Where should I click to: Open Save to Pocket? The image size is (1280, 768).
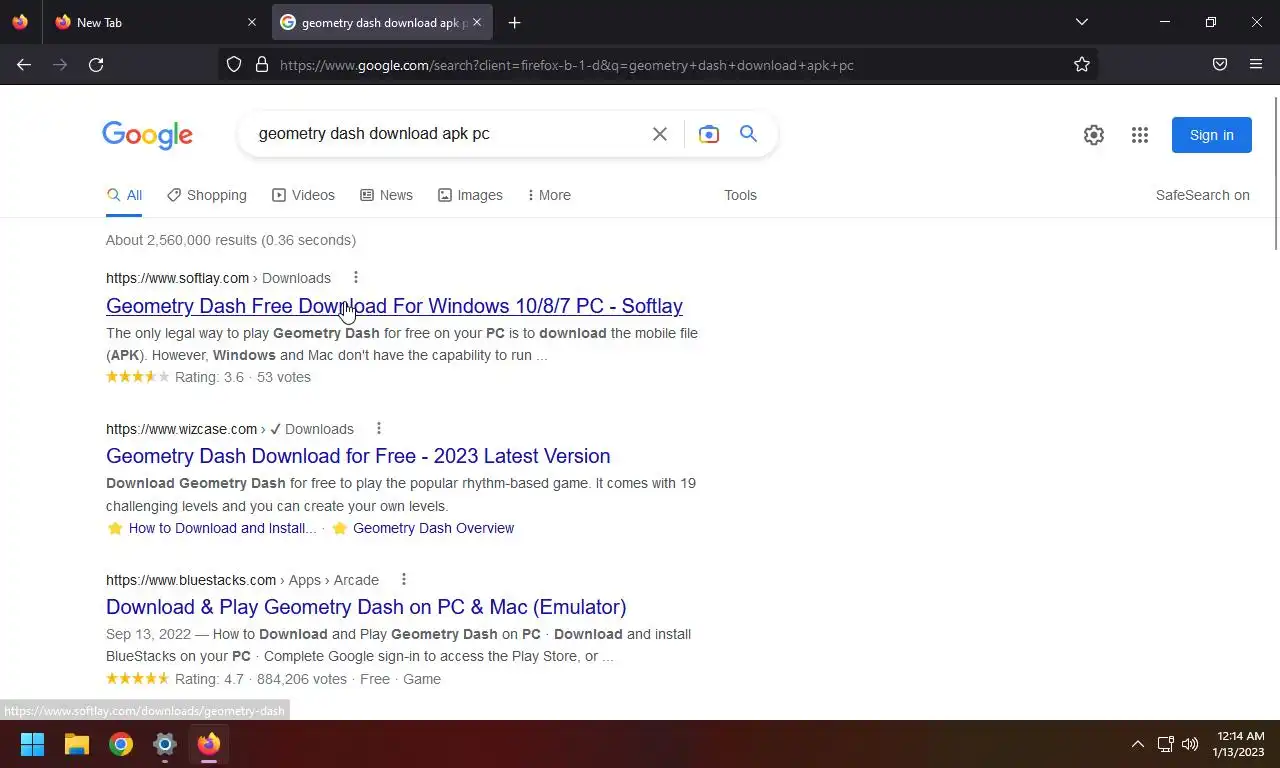click(x=1220, y=65)
